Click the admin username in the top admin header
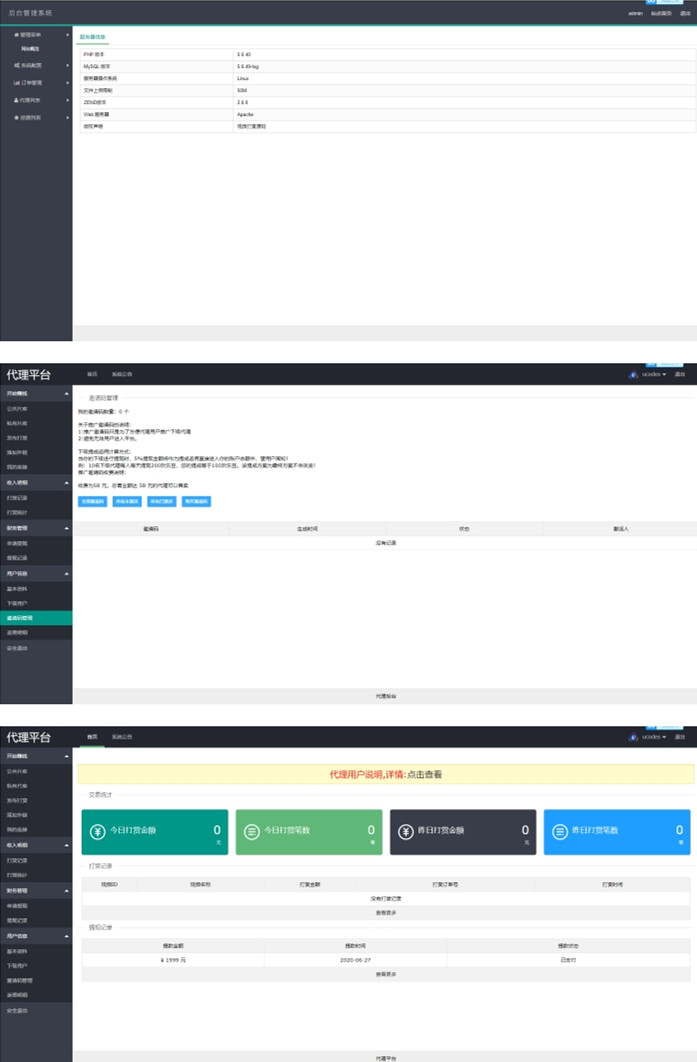The image size is (697, 1062). coord(635,14)
